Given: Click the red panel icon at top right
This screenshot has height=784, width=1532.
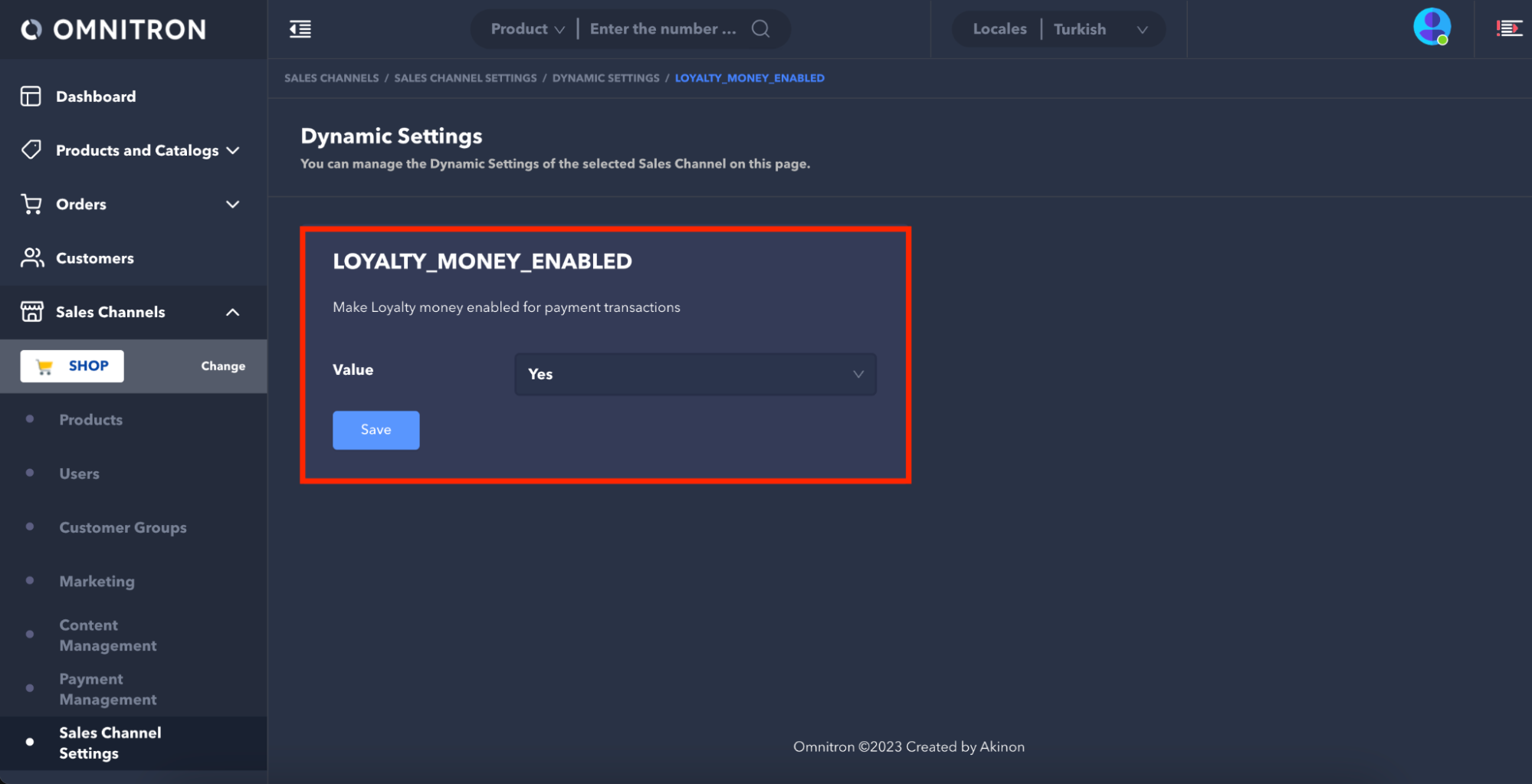Looking at the screenshot, I should tap(1508, 29).
